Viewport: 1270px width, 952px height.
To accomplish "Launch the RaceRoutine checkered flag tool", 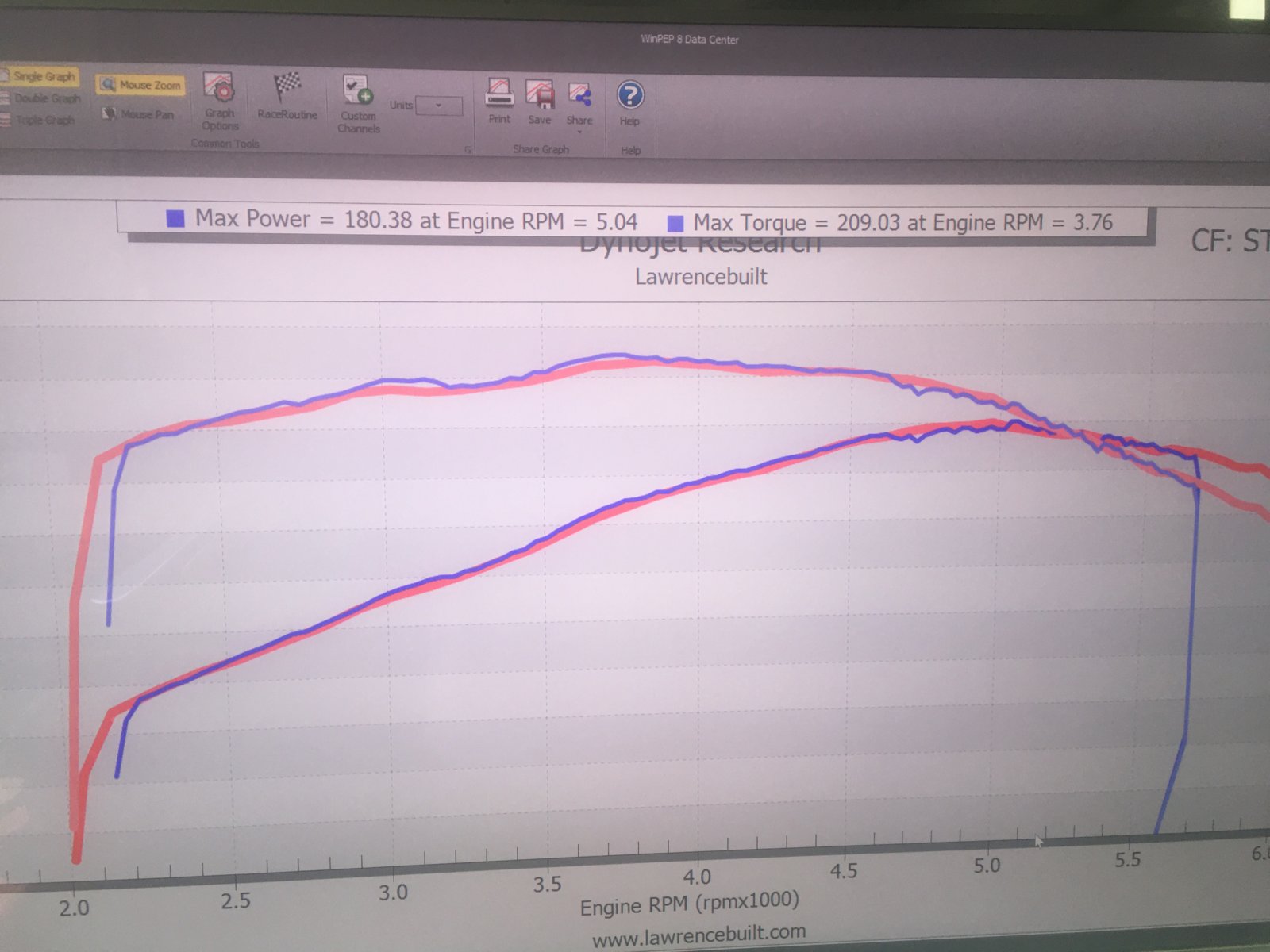I will 287,96.
